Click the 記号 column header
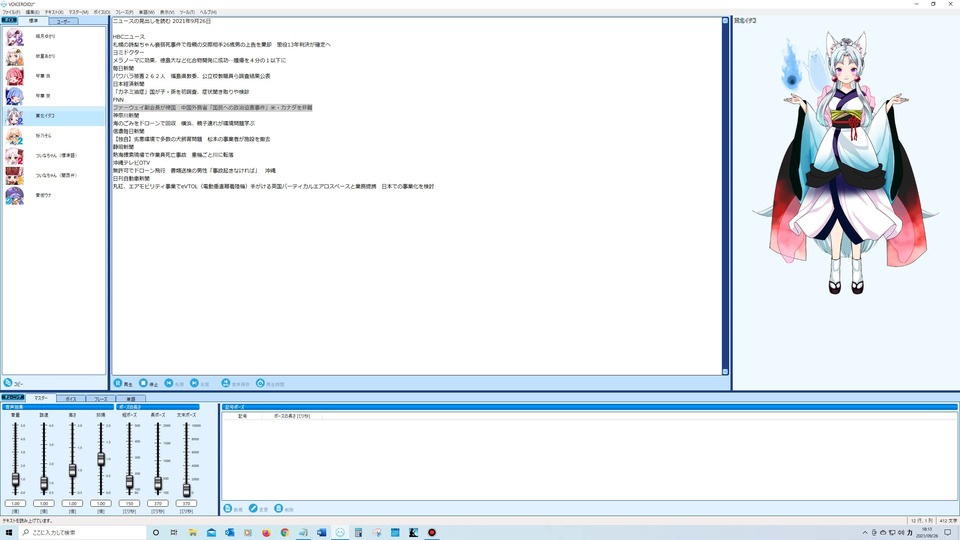Viewport: 960px width, 540px height. click(242, 416)
